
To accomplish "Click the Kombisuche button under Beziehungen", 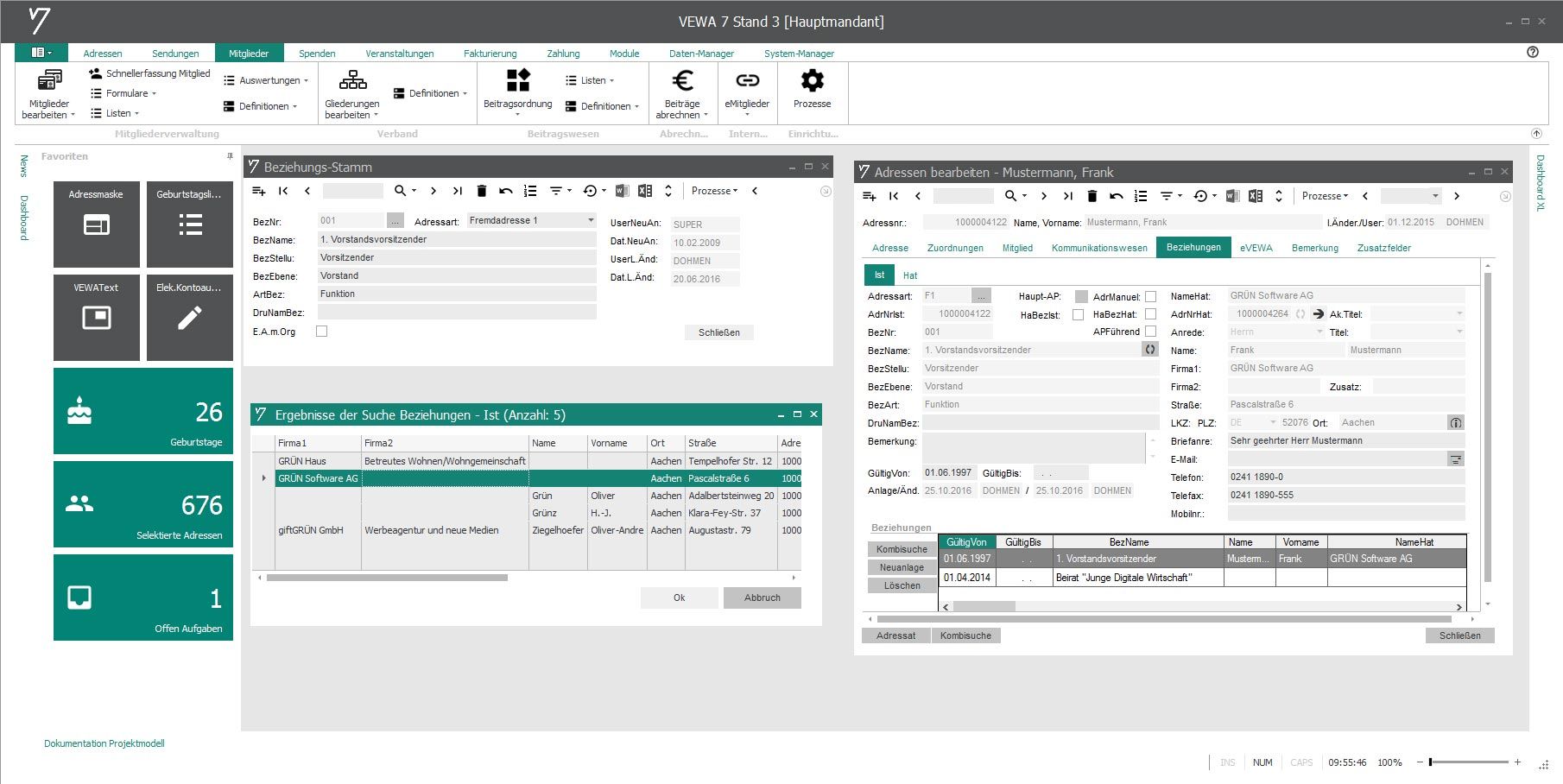I will [902, 549].
